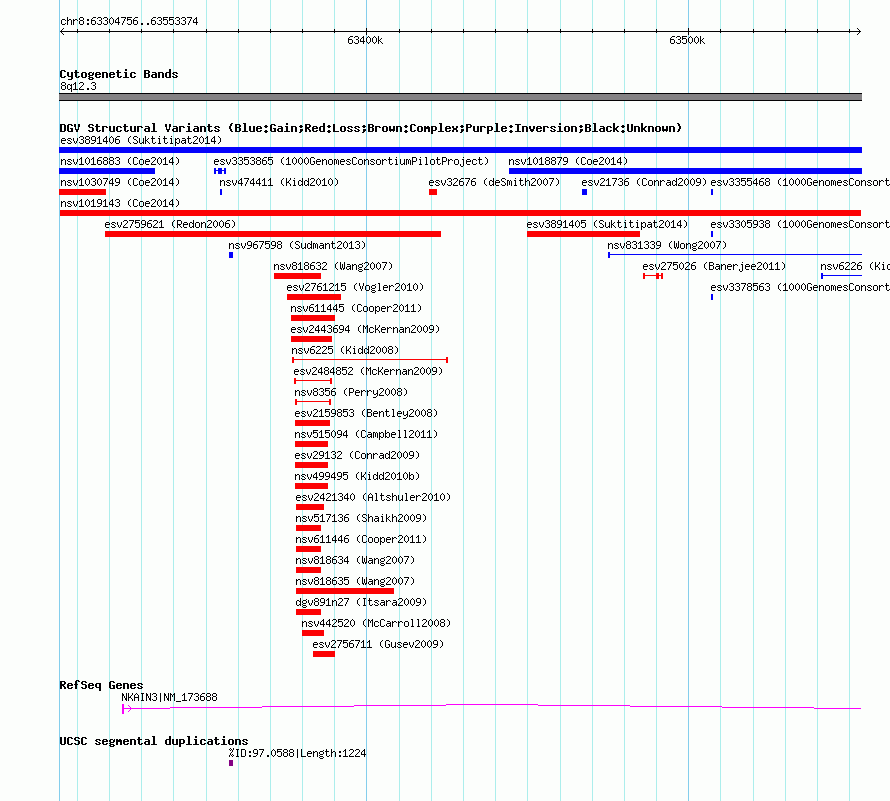
Task: Click the blue esv21736 gain block
Action: (x=585, y=192)
